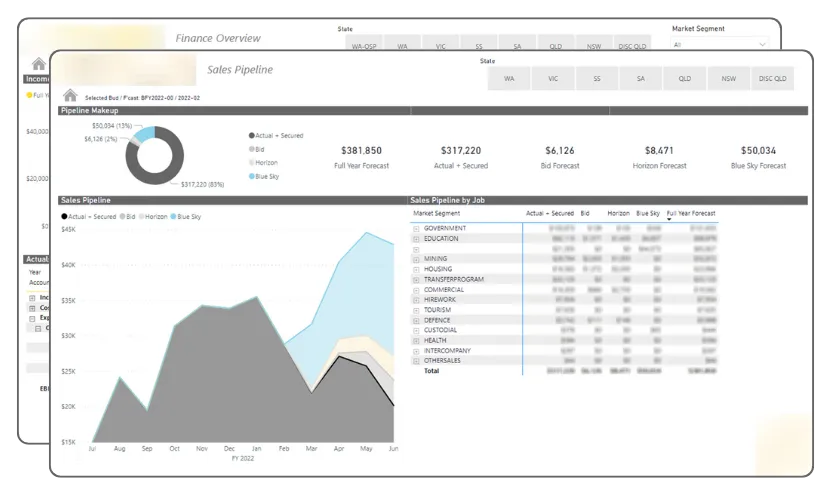Click Blue Sky in area chart legend

(185, 216)
